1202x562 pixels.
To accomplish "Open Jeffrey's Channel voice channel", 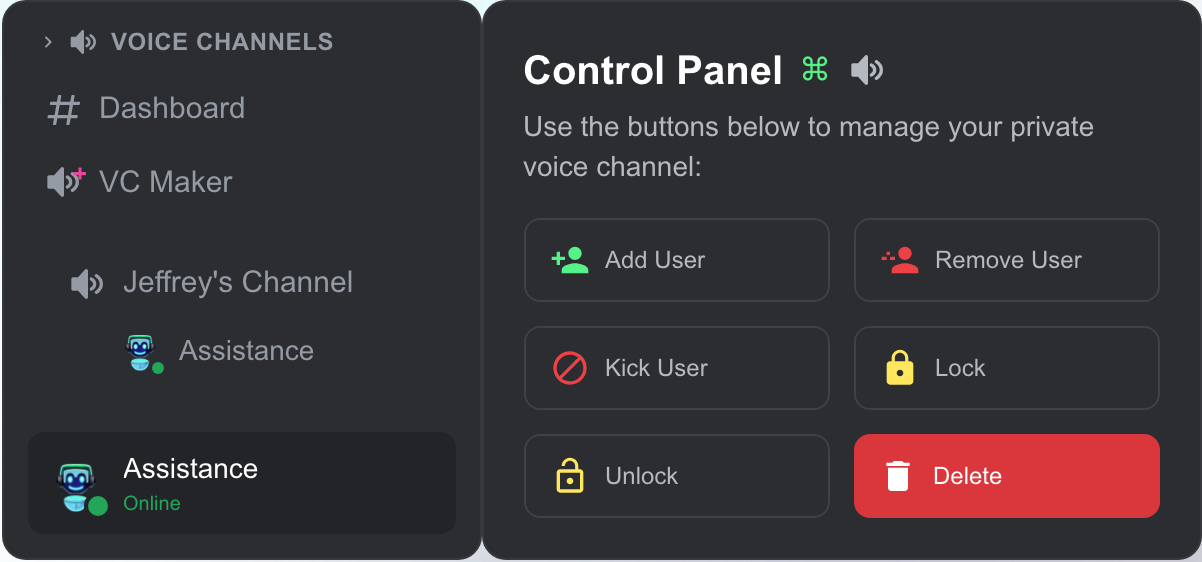I will coord(238,282).
